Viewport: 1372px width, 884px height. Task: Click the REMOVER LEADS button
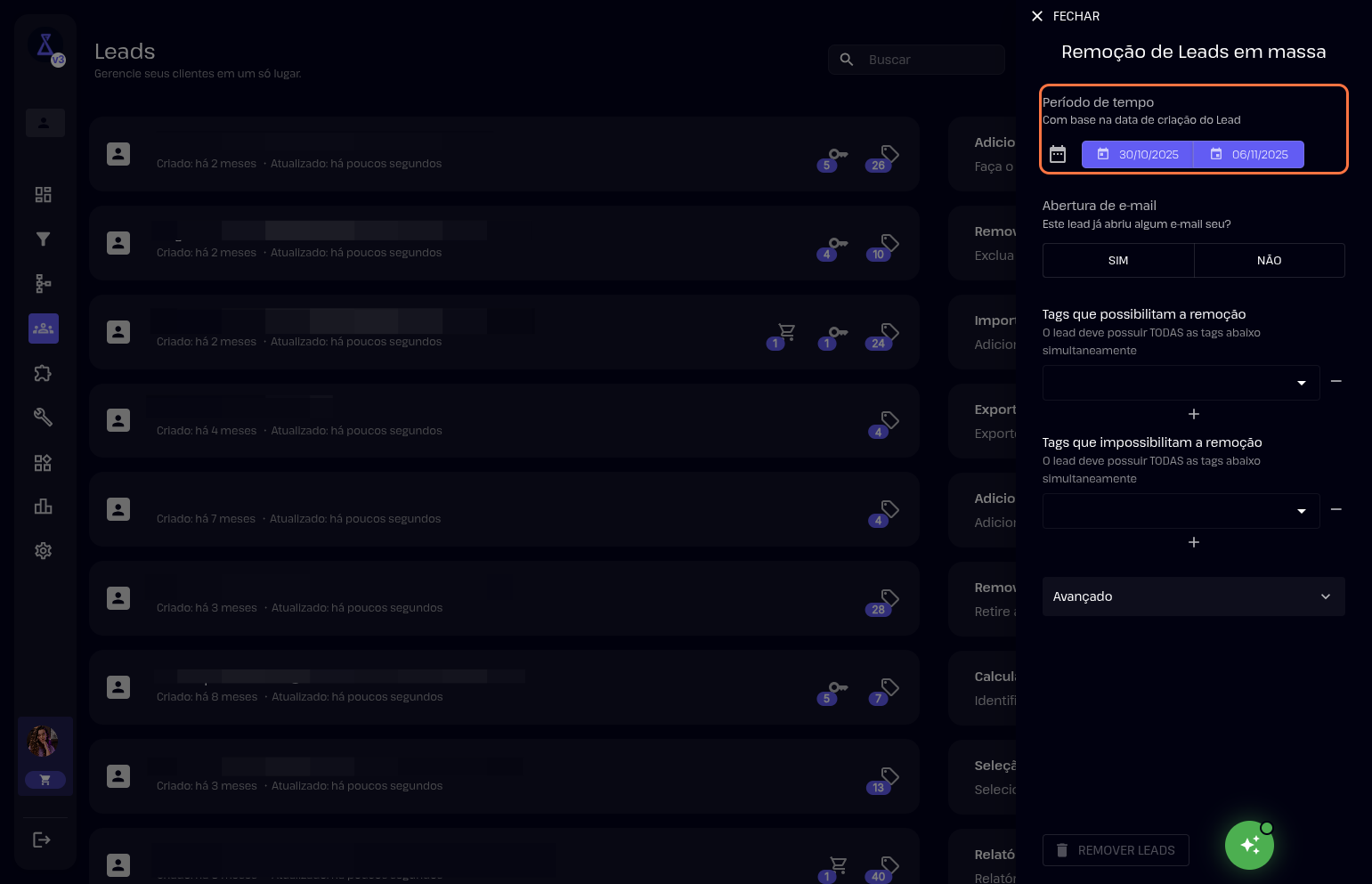coord(1116,850)
